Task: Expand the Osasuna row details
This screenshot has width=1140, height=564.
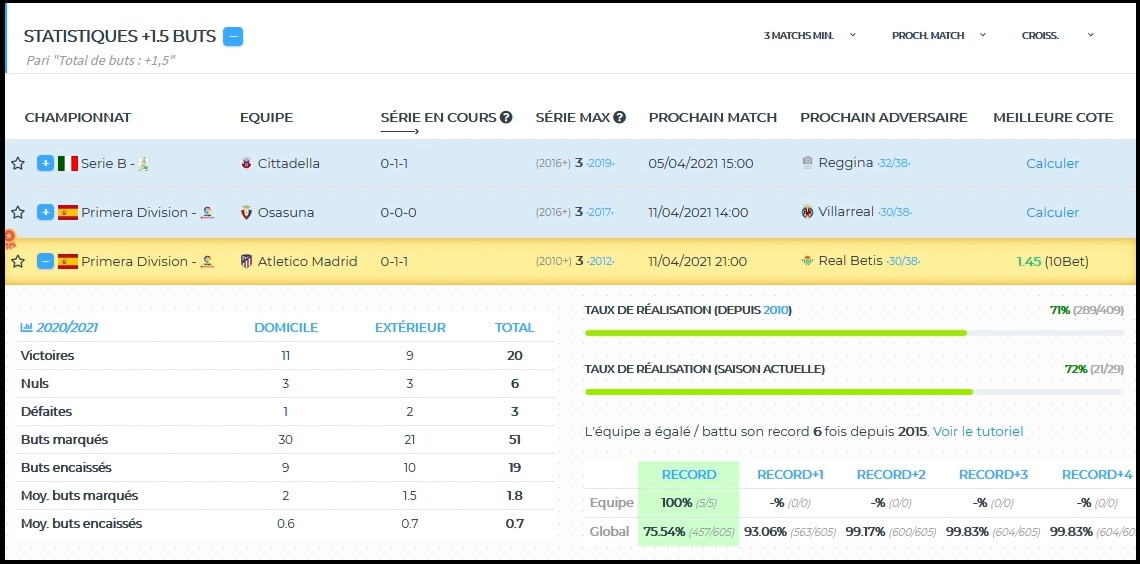Action: pyautogui.click(x=45, y=212)
